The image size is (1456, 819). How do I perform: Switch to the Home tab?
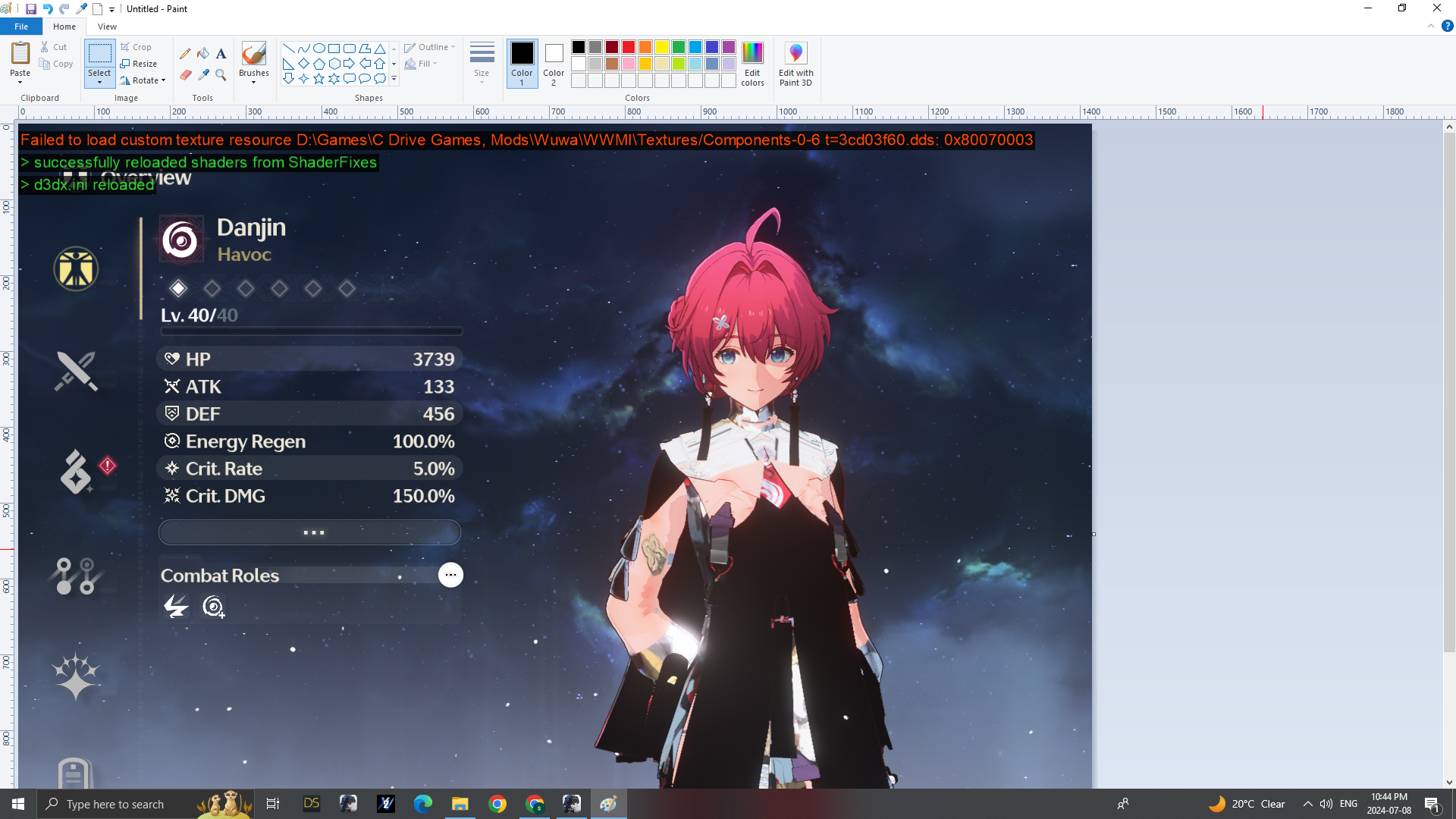tap(64, 26)
